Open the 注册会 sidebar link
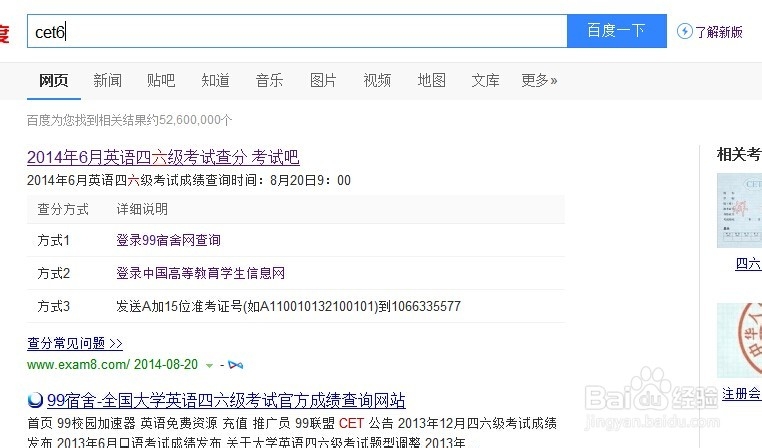This screenshot has width=762, height=448. [x=742, y=394]
